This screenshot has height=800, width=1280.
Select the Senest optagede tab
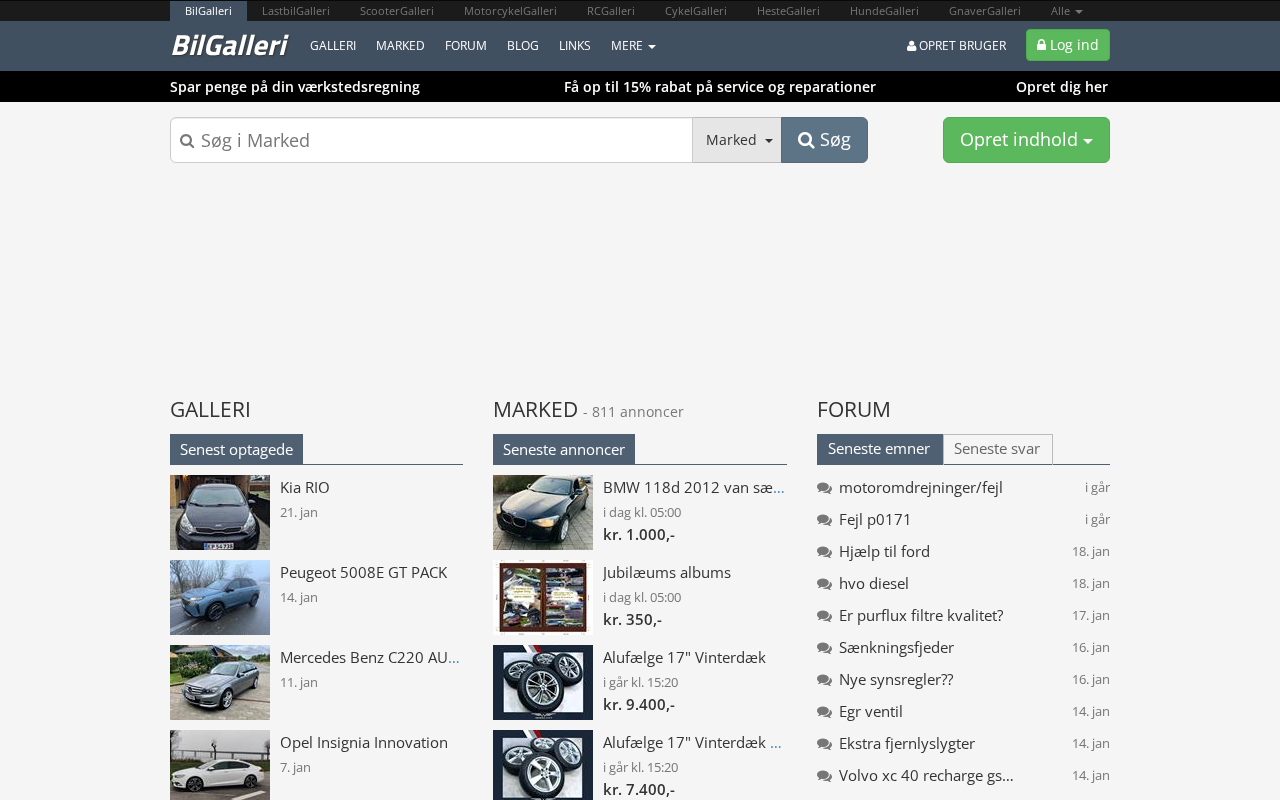tap(236, 449)
